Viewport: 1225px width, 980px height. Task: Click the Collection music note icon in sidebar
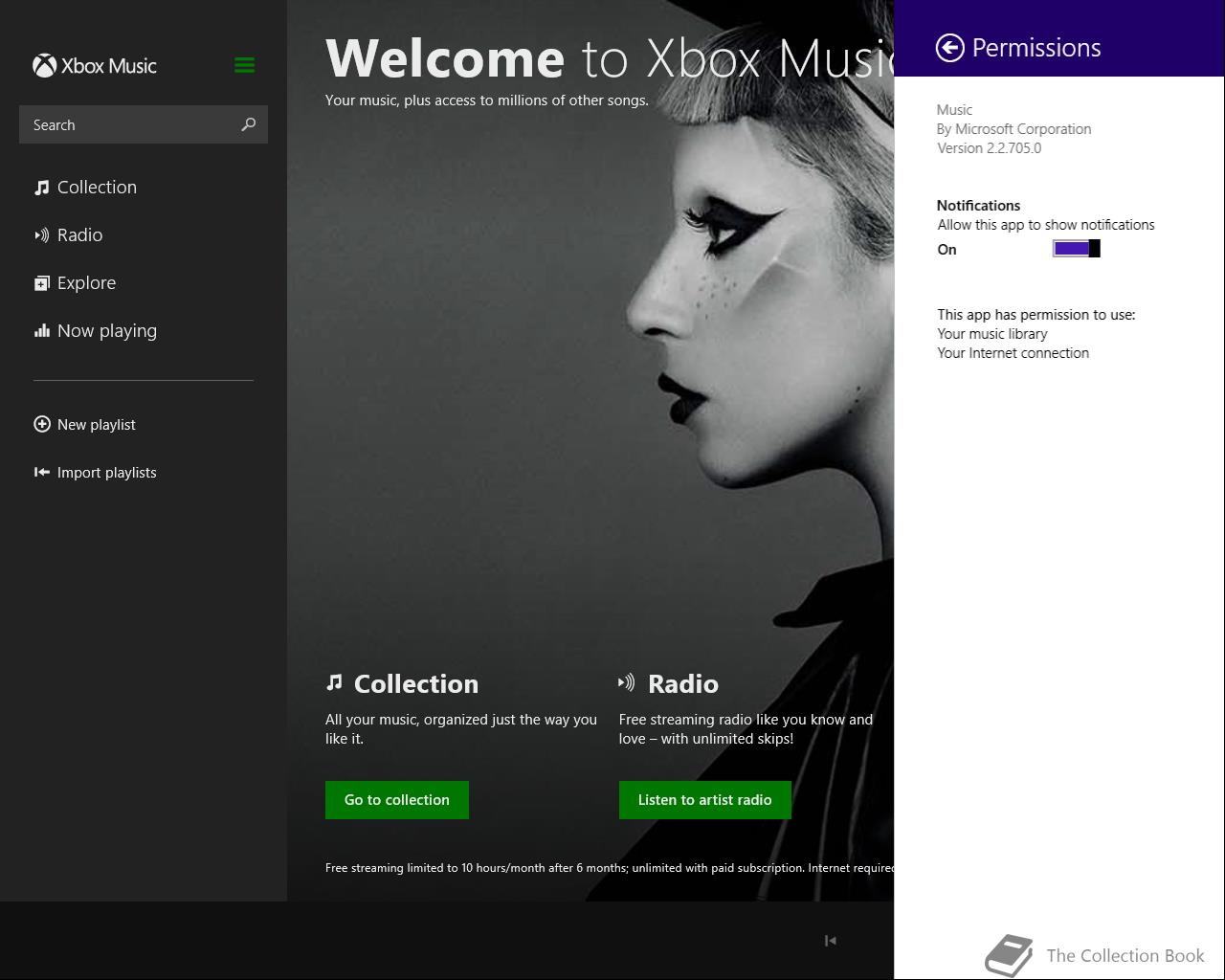click(41, 188)
